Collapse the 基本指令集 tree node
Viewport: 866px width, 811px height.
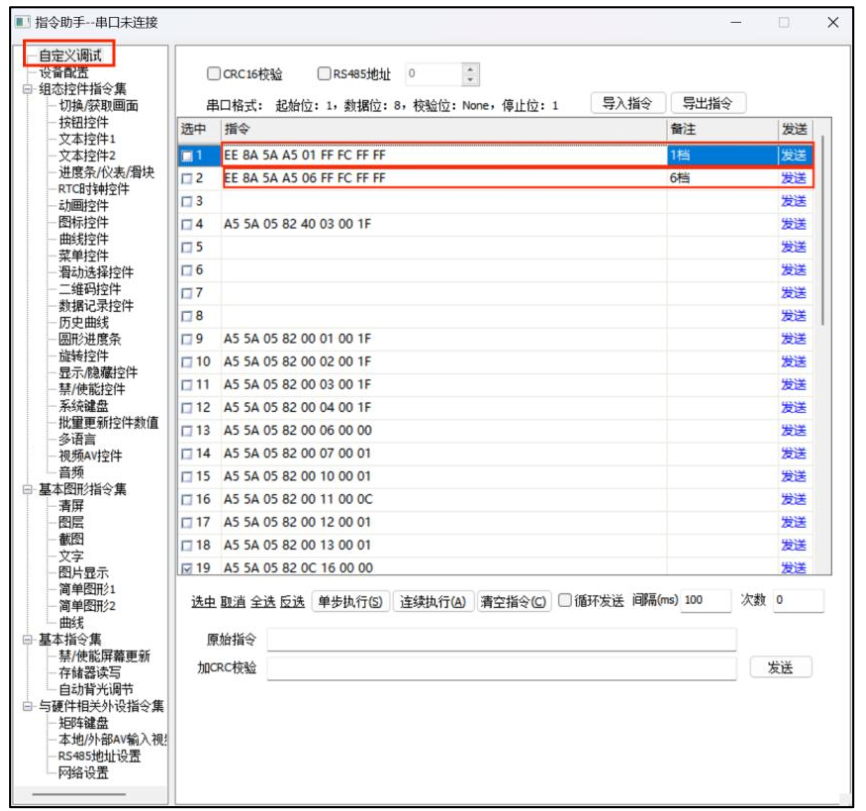(x=28, y=640)
